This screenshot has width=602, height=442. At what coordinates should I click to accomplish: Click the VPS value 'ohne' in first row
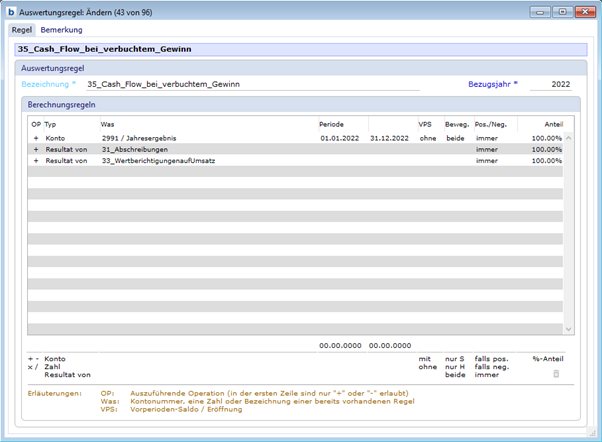pyautogui.click(x=427, y=138)
